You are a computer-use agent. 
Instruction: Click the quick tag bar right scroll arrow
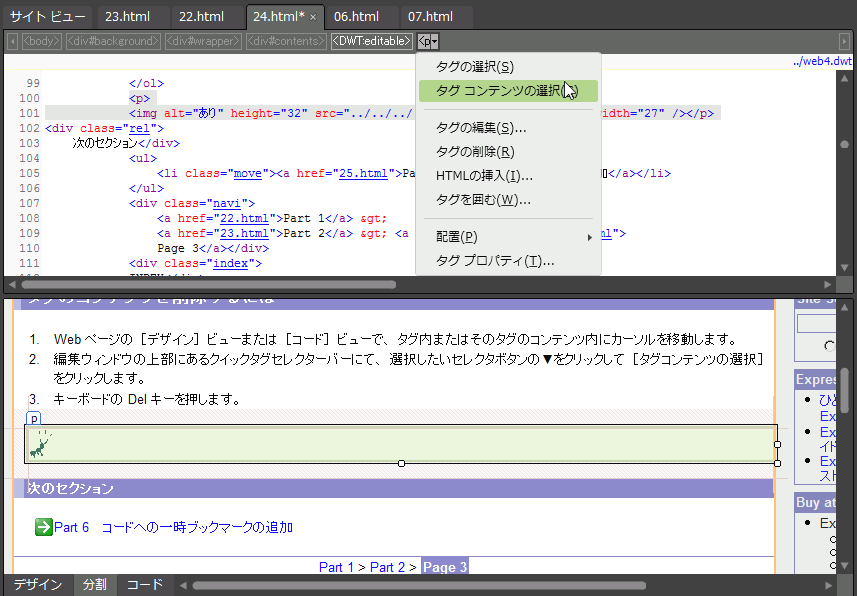[845, 41]
